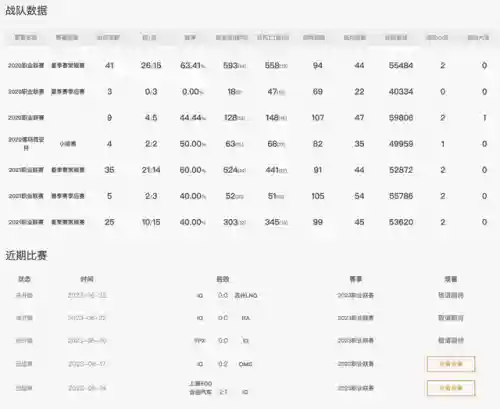The height and width of the screenshot is (409, 500).
Task: Select the 21/14 win-loss record
Action: [x=151, y=170]
